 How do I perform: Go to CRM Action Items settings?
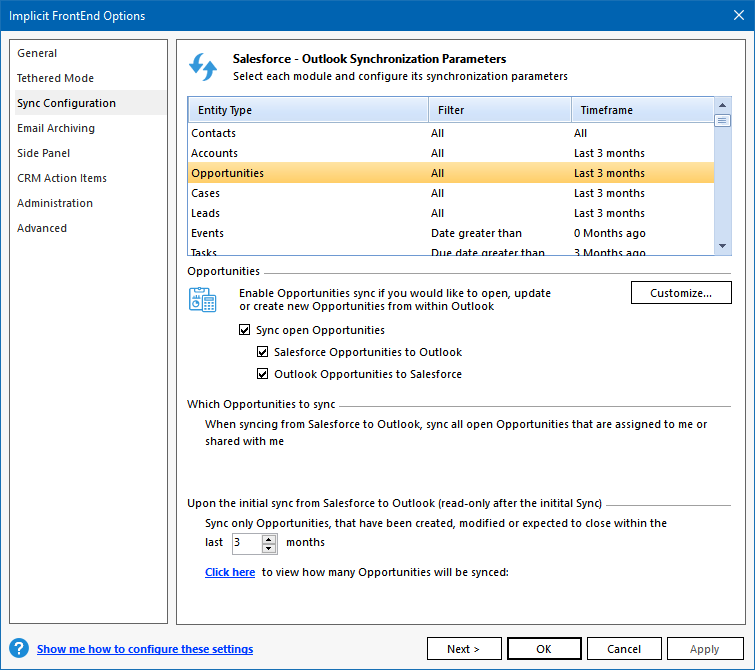pyautogui.click(x=62, y=178)
